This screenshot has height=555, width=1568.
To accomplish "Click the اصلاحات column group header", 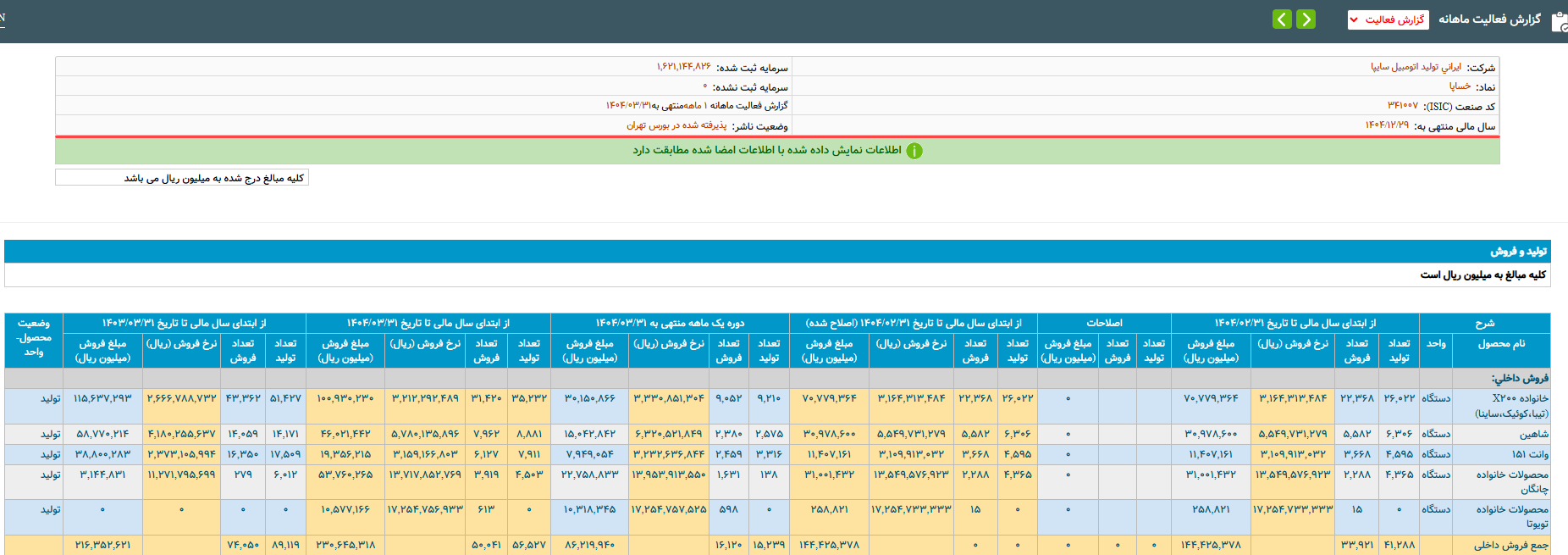I will pyautogui.click(x=1104, y=323).
